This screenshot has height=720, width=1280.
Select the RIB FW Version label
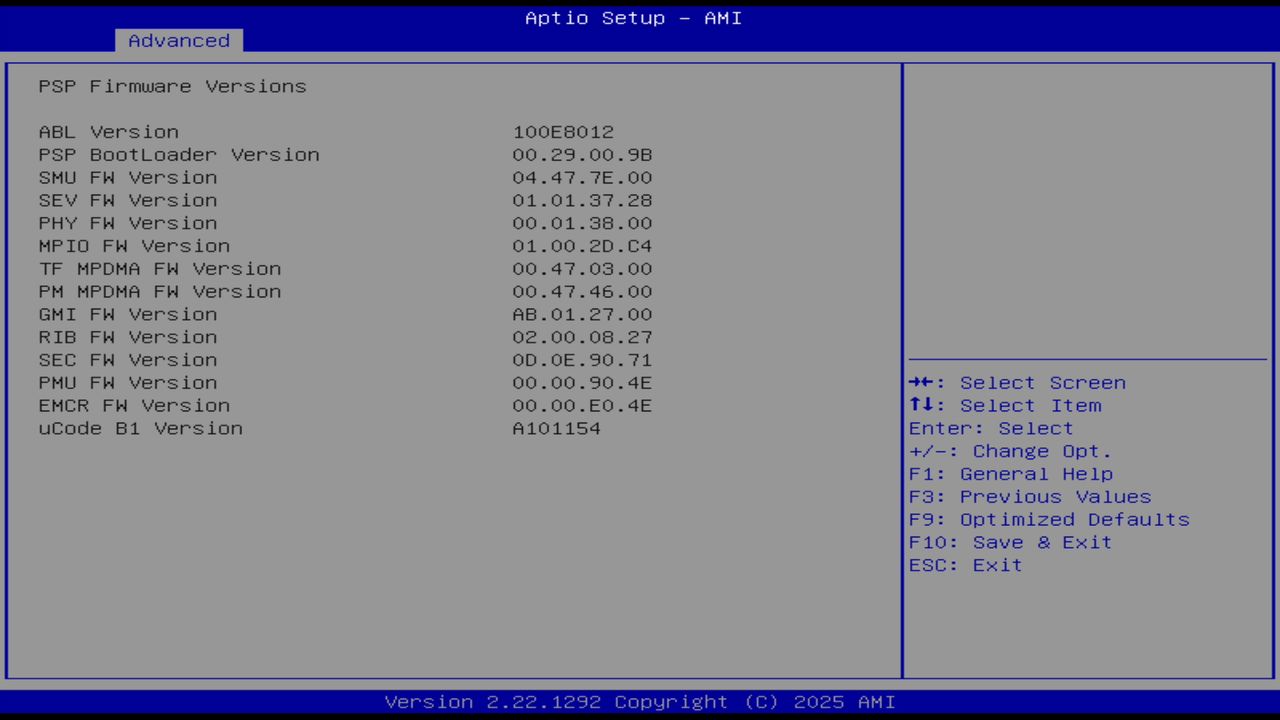(x=128, y=337)
